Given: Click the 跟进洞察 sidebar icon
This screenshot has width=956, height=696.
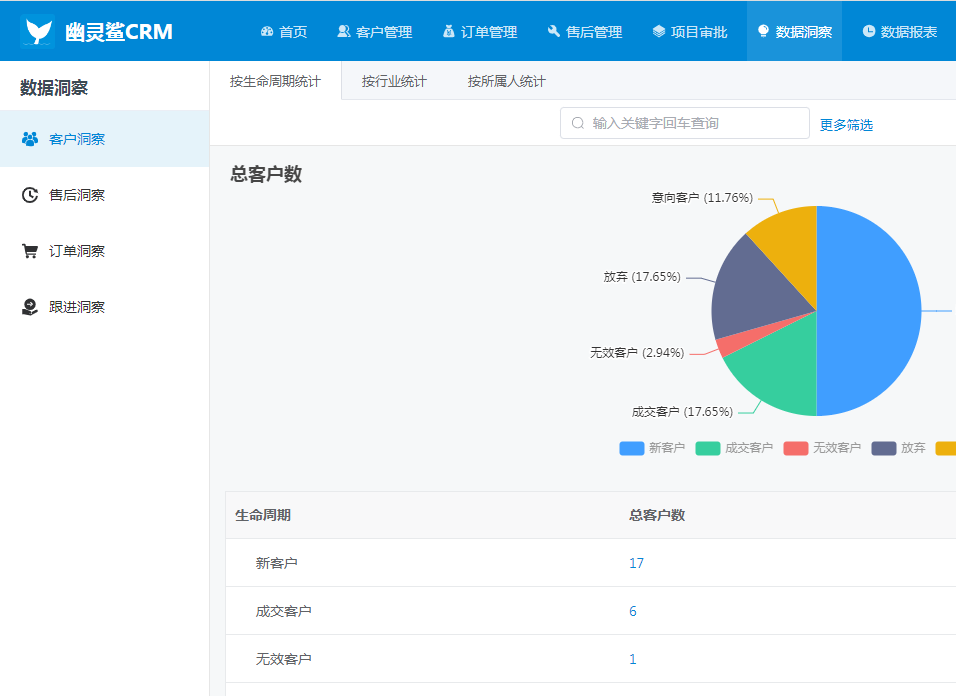Looking at the screenshot, I should 30,307.
